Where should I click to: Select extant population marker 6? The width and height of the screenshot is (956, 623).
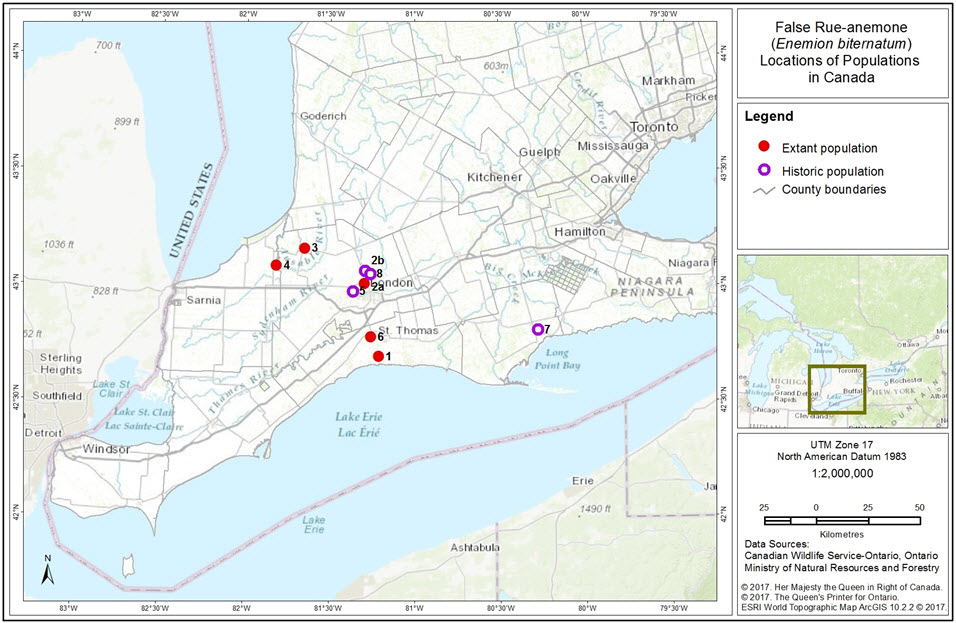(370, 337)
